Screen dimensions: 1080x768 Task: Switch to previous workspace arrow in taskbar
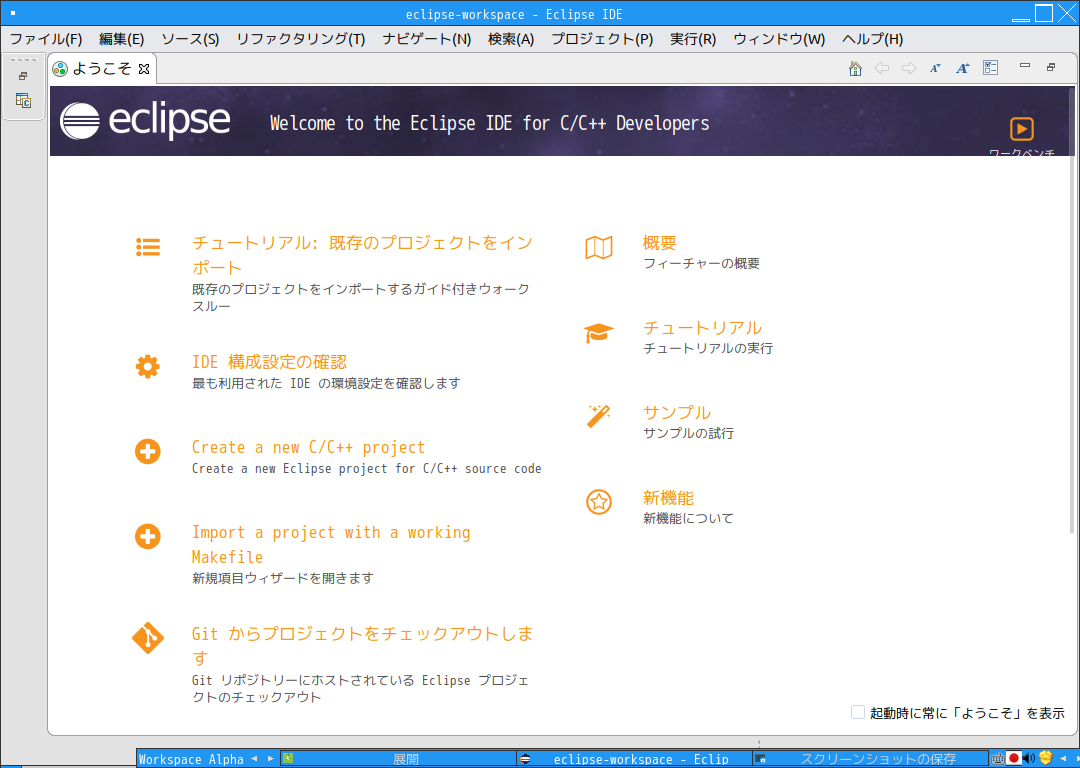[x=254, y=758]
